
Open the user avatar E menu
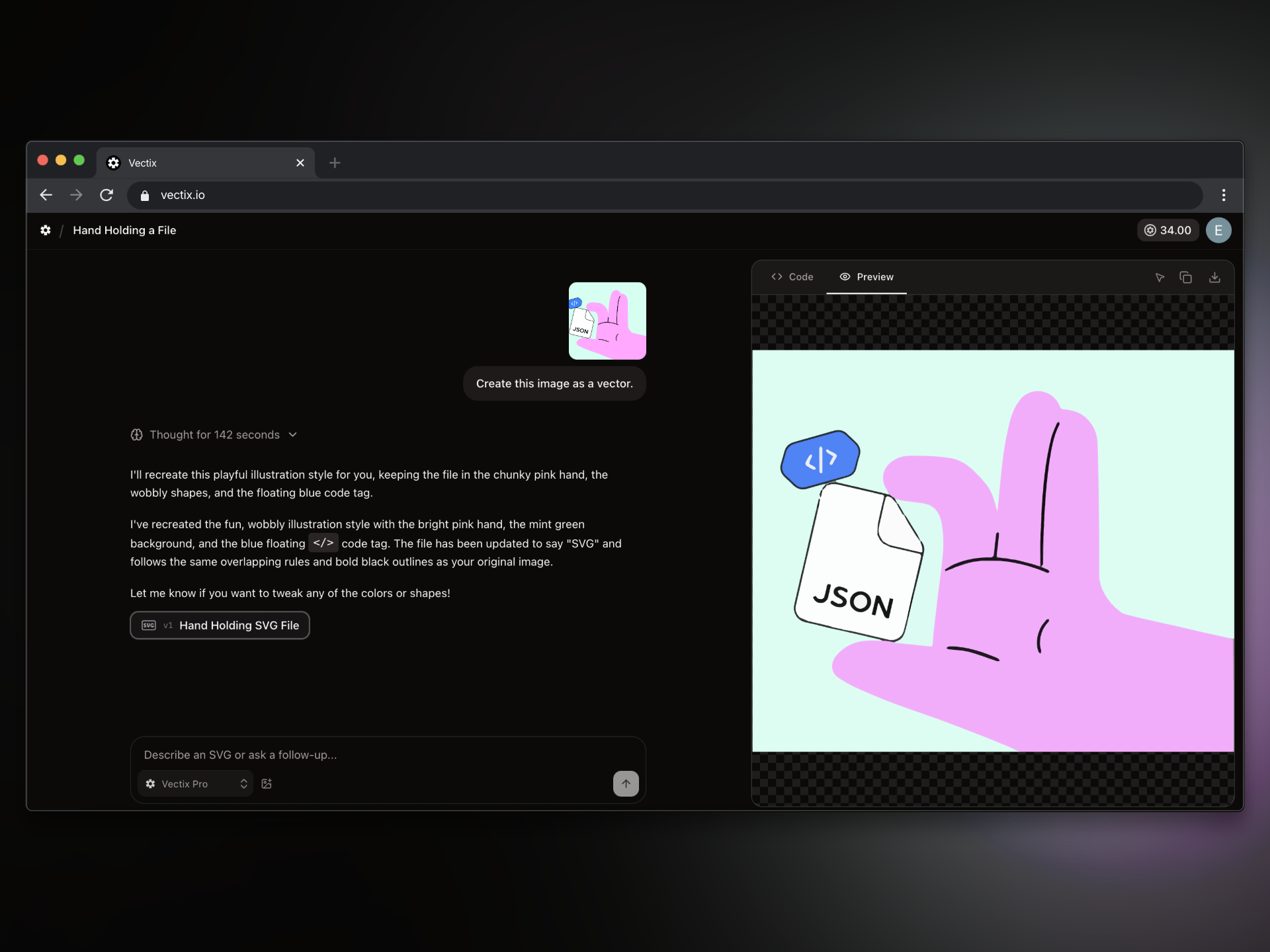coord(1218,230)
